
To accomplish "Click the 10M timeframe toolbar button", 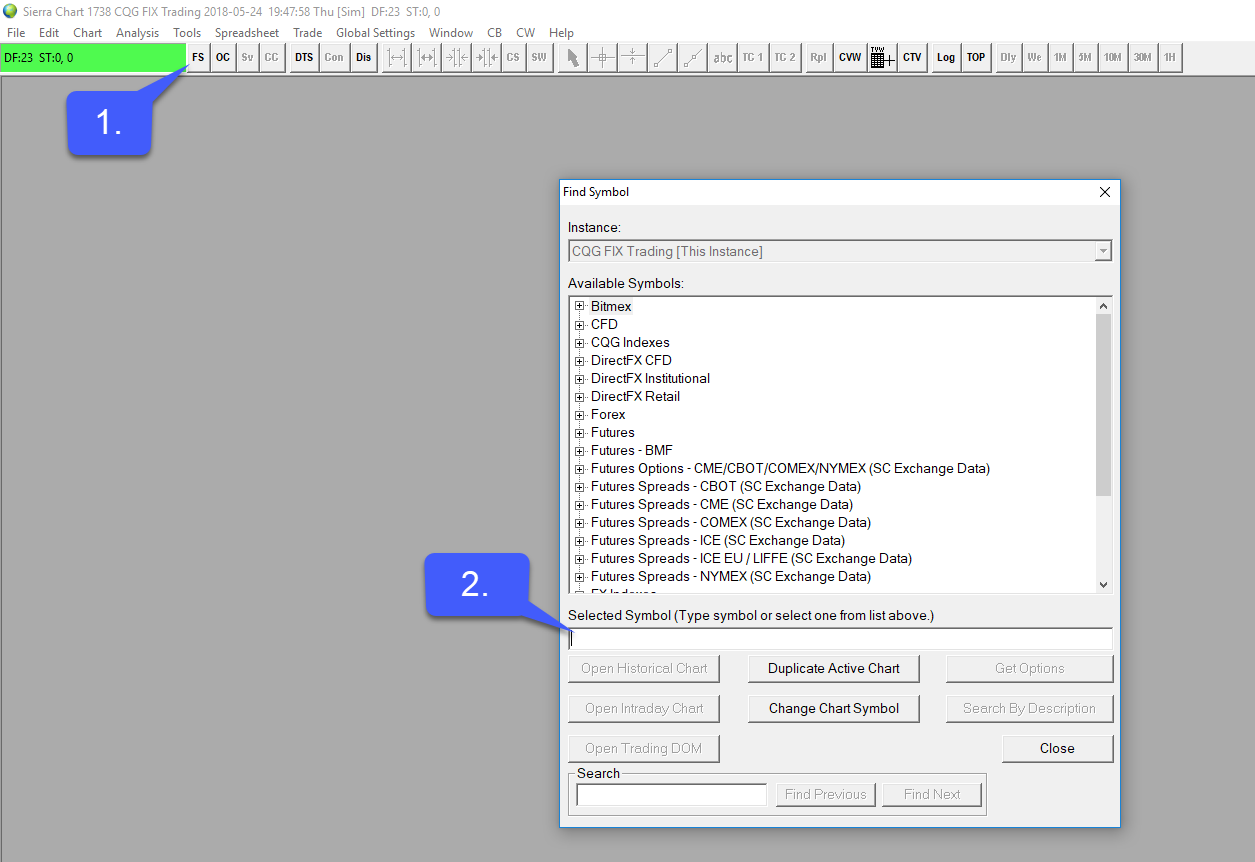I will [x=1112, y=58].
